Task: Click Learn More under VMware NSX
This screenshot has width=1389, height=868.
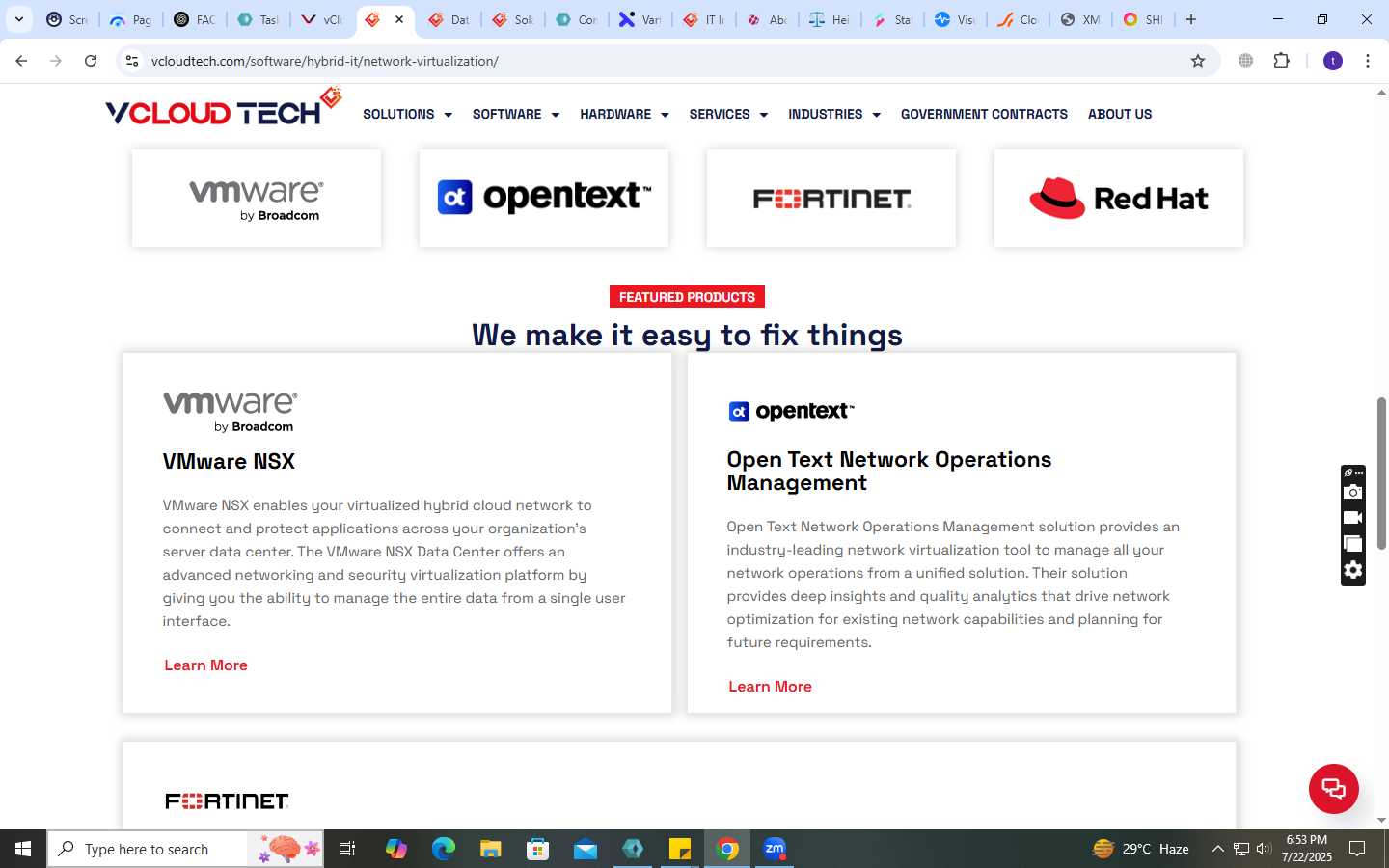Action: [205, 665]
